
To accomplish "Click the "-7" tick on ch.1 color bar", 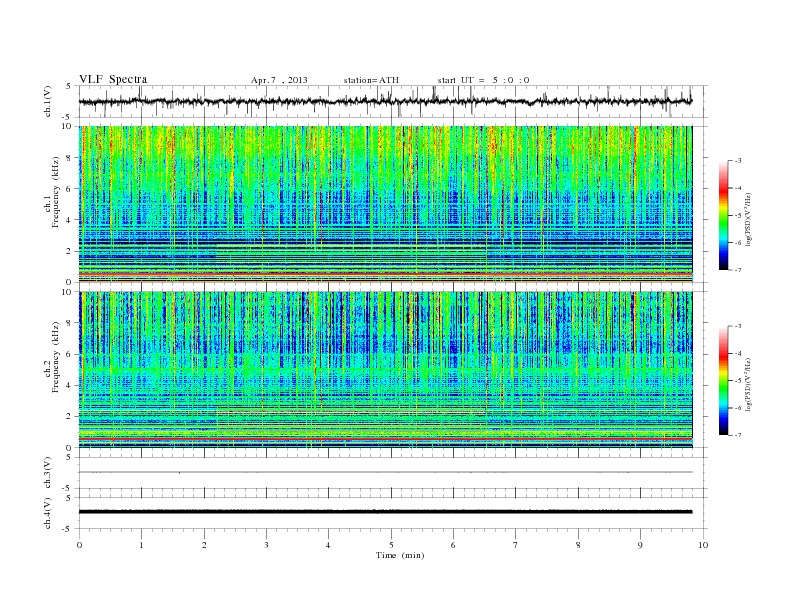I will click(738, 270).
